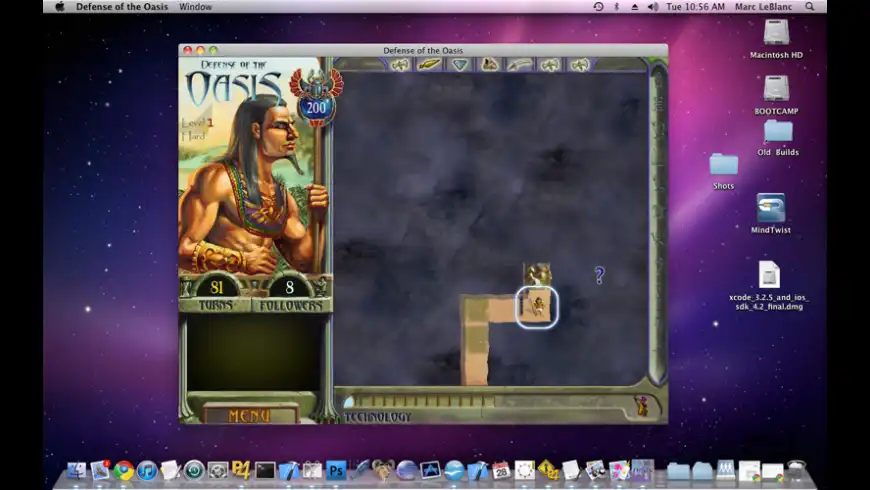Screen dimensions: 870x490
Task: Click the Technology progress bar
Action: click(419, 401)
